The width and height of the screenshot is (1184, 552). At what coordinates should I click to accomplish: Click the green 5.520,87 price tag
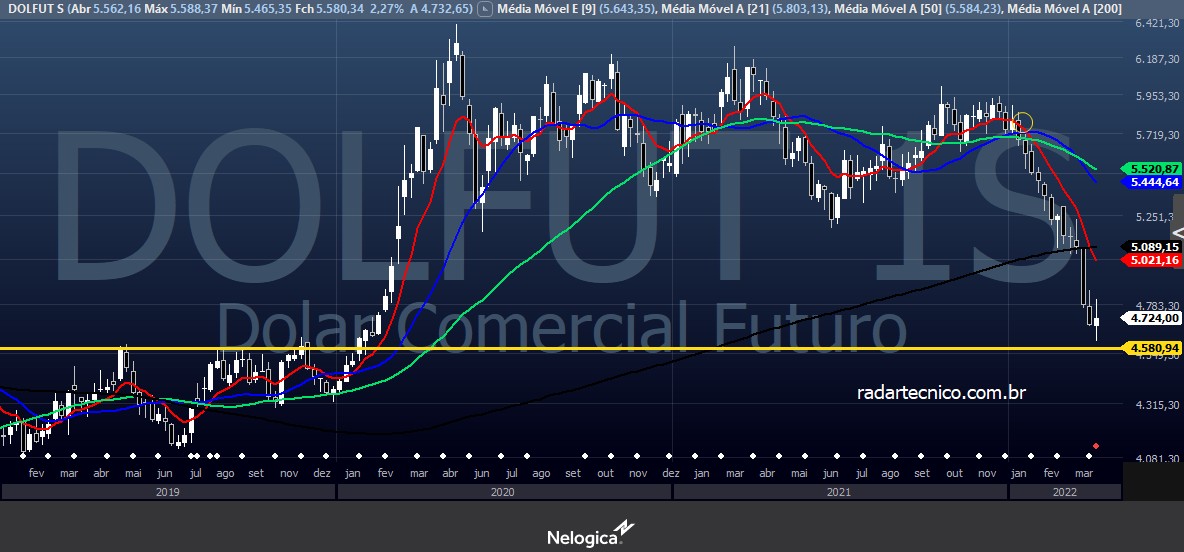[x=1152, y=169]
